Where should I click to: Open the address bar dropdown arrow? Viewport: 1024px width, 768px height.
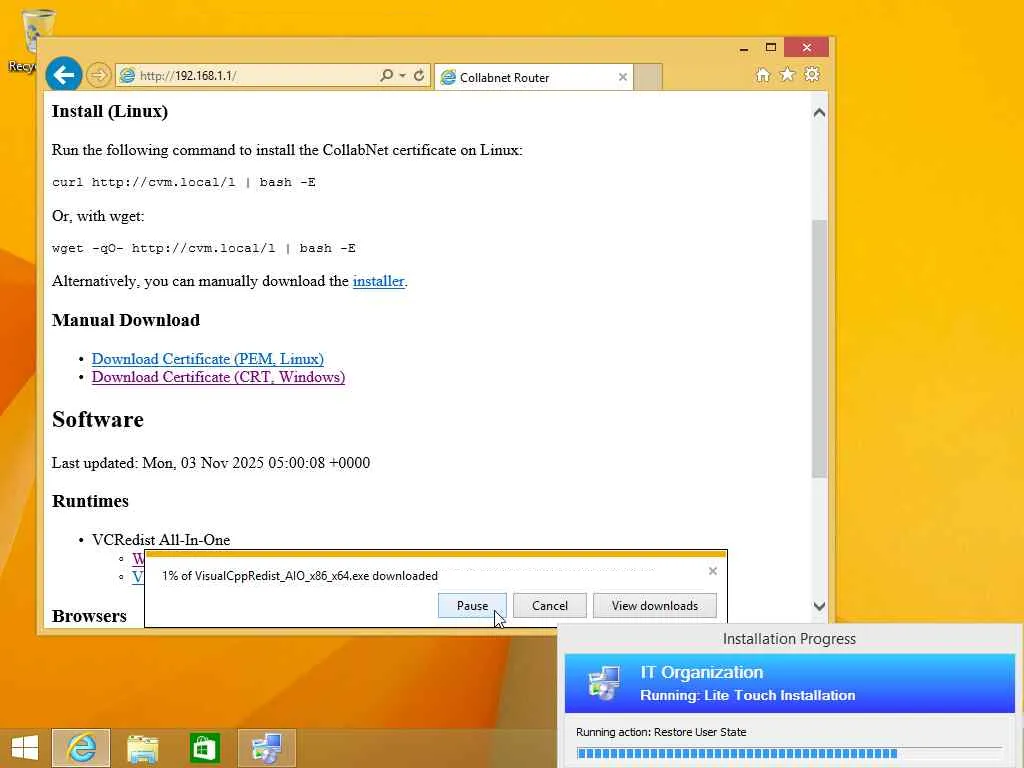click(x=402, y=76)
